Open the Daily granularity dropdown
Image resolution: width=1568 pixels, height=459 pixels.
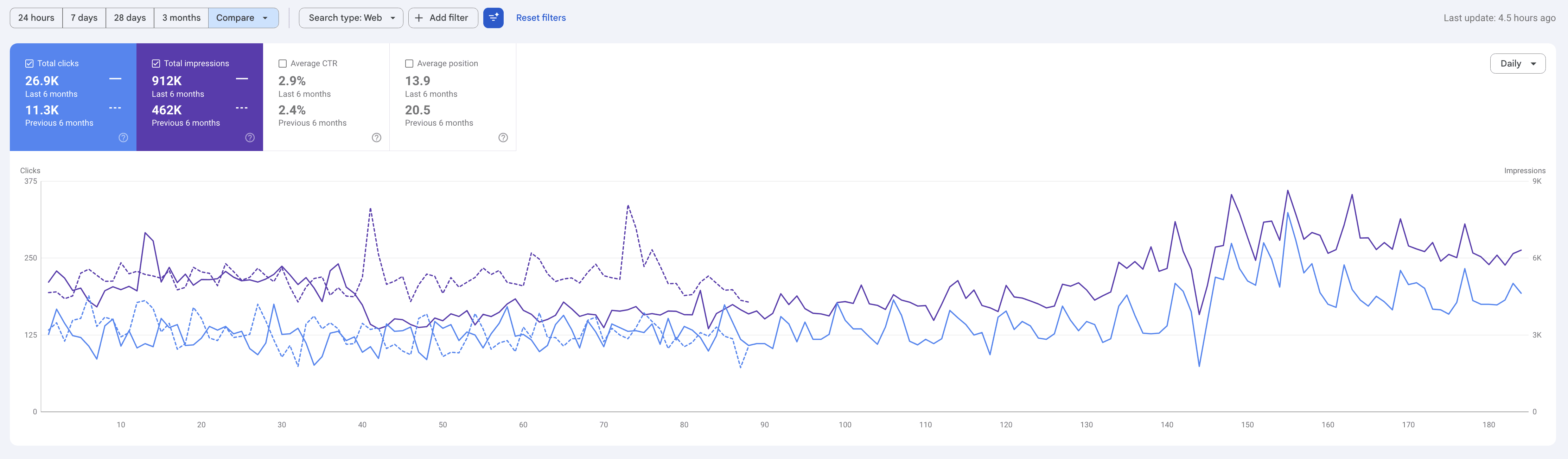coord(1517,63)
